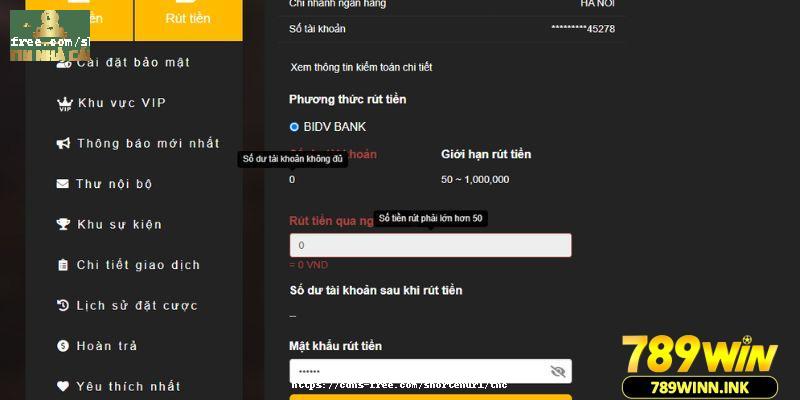800x400 pixels.
Task: Open the envelope icon for Thư nội bộ
Action: [x=63, y=183]
